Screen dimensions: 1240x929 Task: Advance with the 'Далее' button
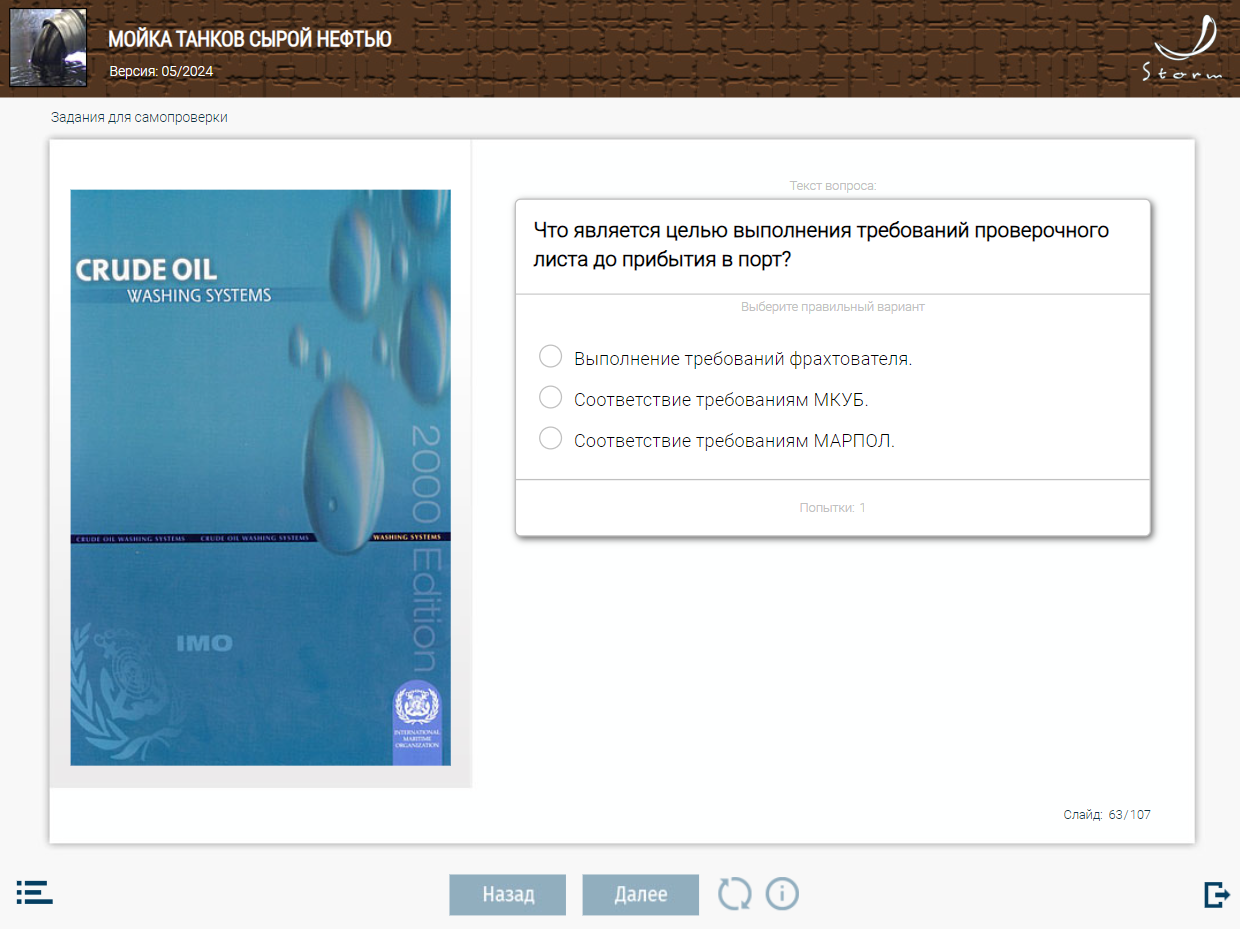640,895
